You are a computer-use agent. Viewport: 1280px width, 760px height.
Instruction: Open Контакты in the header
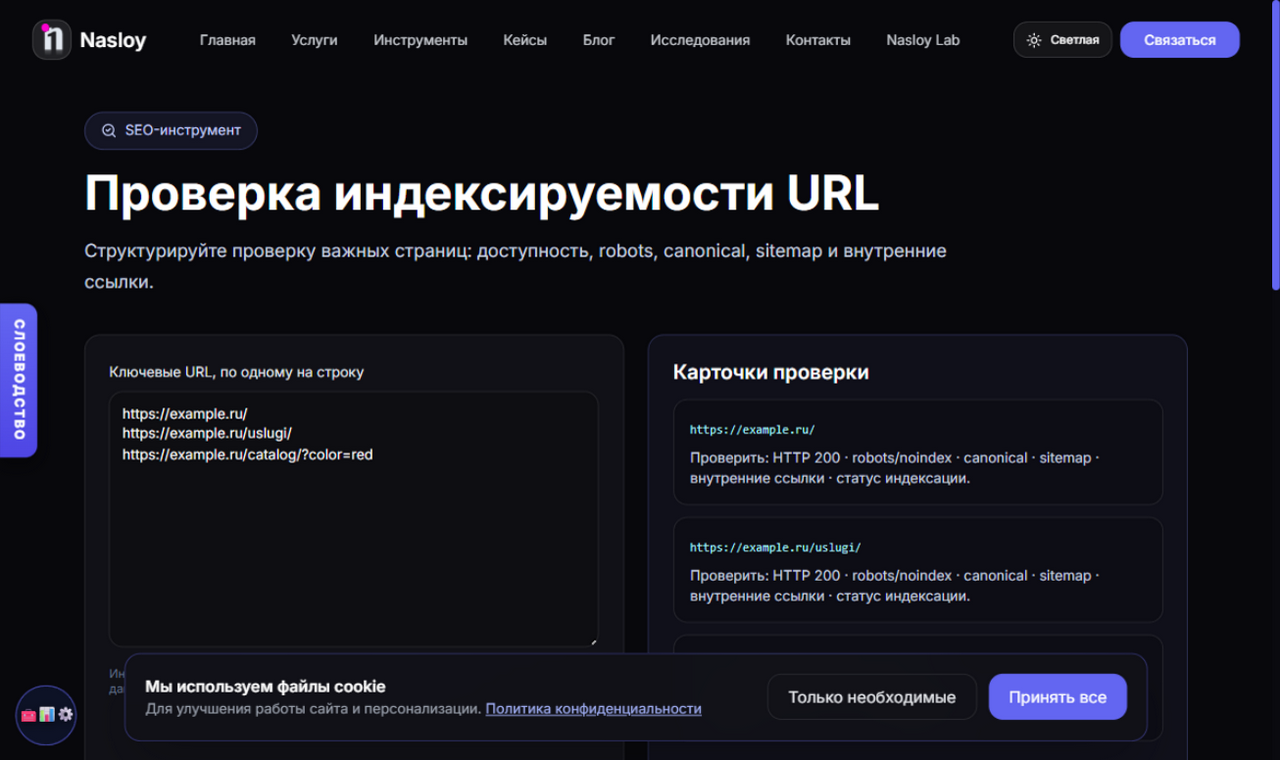(x=818, y=40)
